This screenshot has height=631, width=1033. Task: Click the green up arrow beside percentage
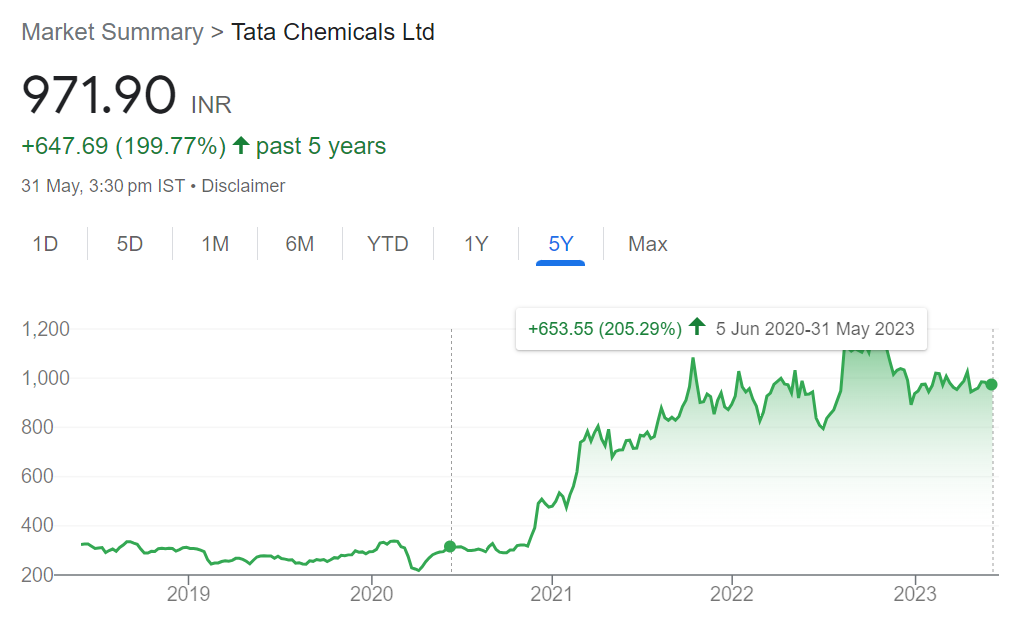[x=241, y=146]
